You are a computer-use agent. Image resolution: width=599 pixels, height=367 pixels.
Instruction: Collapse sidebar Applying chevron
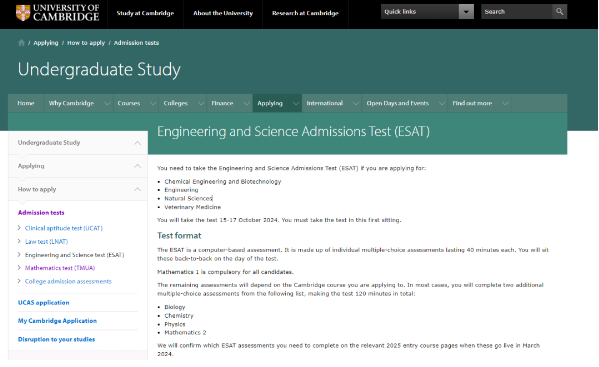(x=138, y=166)
